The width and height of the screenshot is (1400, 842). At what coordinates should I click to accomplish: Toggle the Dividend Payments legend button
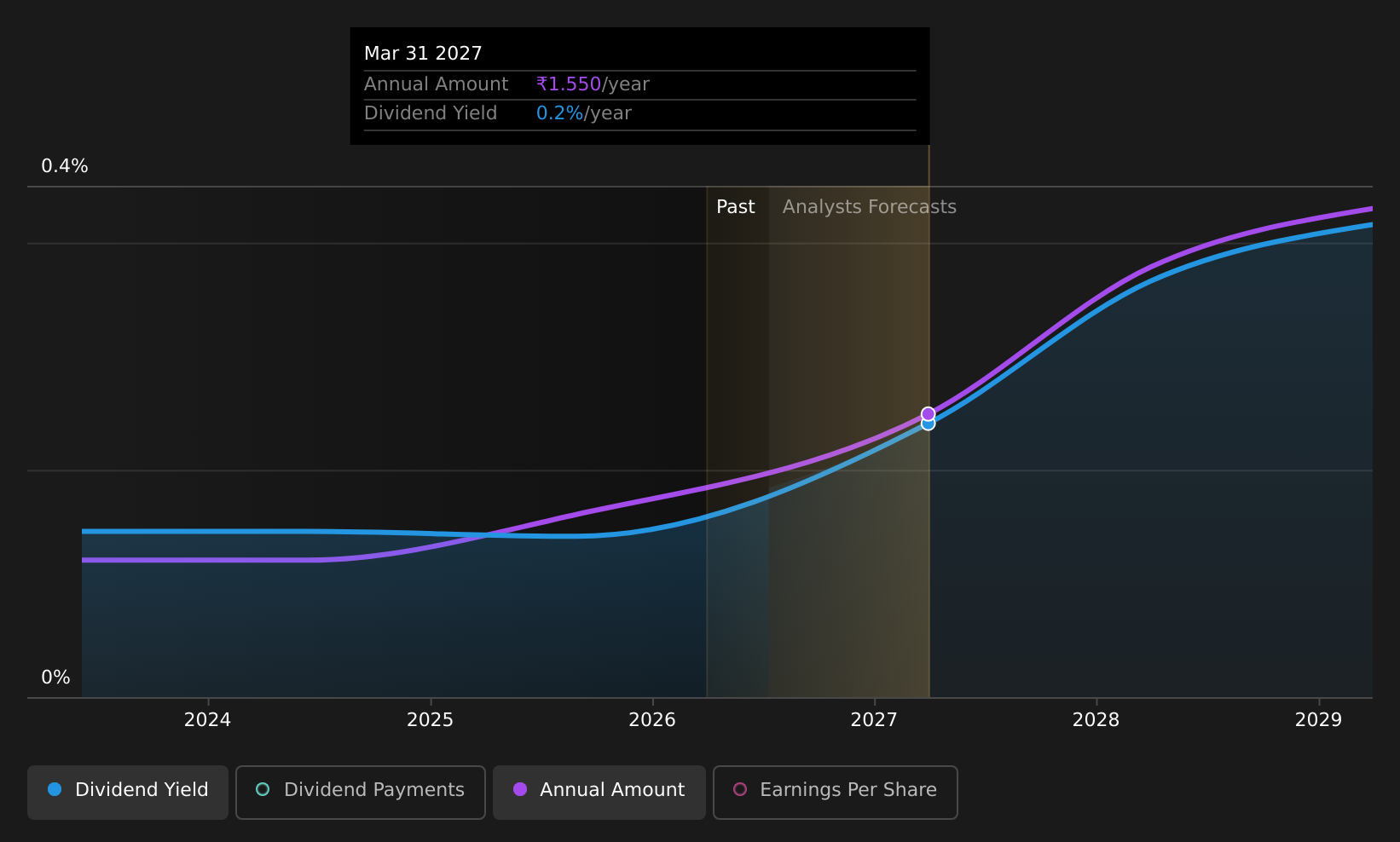(361, 792)
